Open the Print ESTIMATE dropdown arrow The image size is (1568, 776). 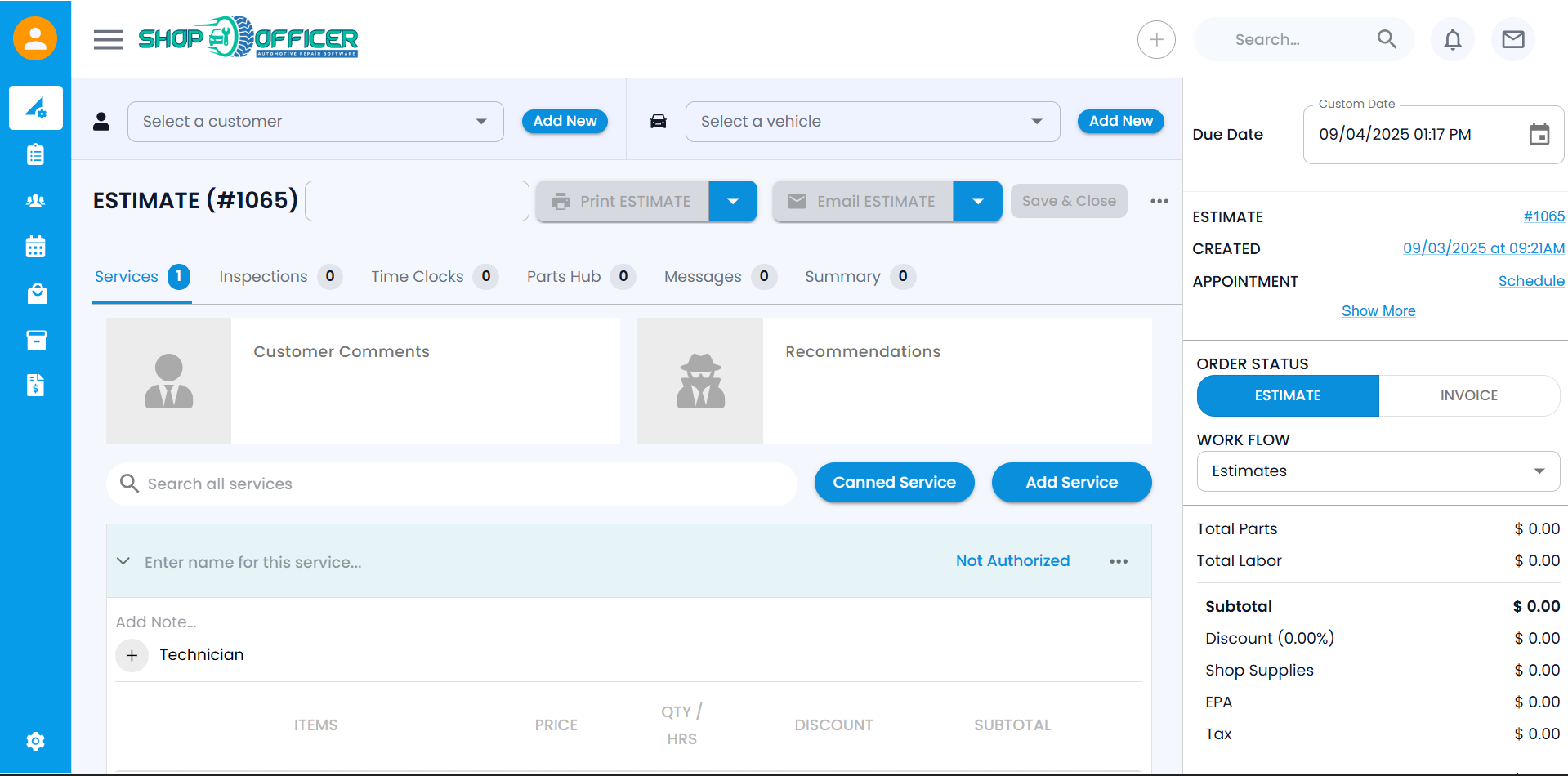click(x=732, y=202)
